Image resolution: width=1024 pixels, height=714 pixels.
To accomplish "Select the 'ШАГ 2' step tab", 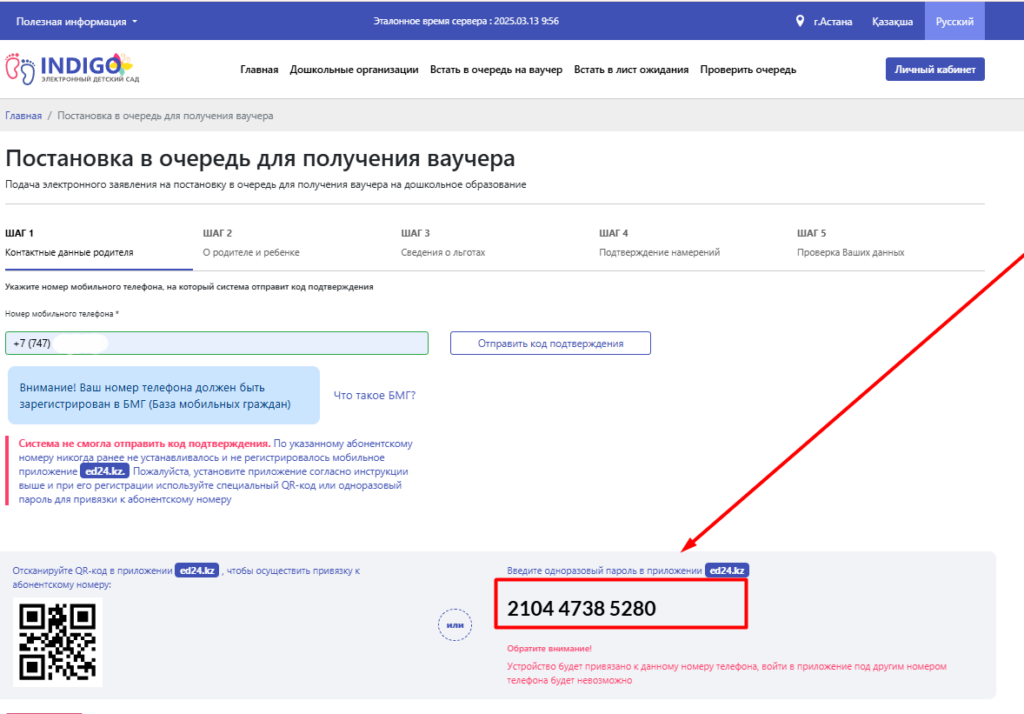I will click(x=250, y=242).
